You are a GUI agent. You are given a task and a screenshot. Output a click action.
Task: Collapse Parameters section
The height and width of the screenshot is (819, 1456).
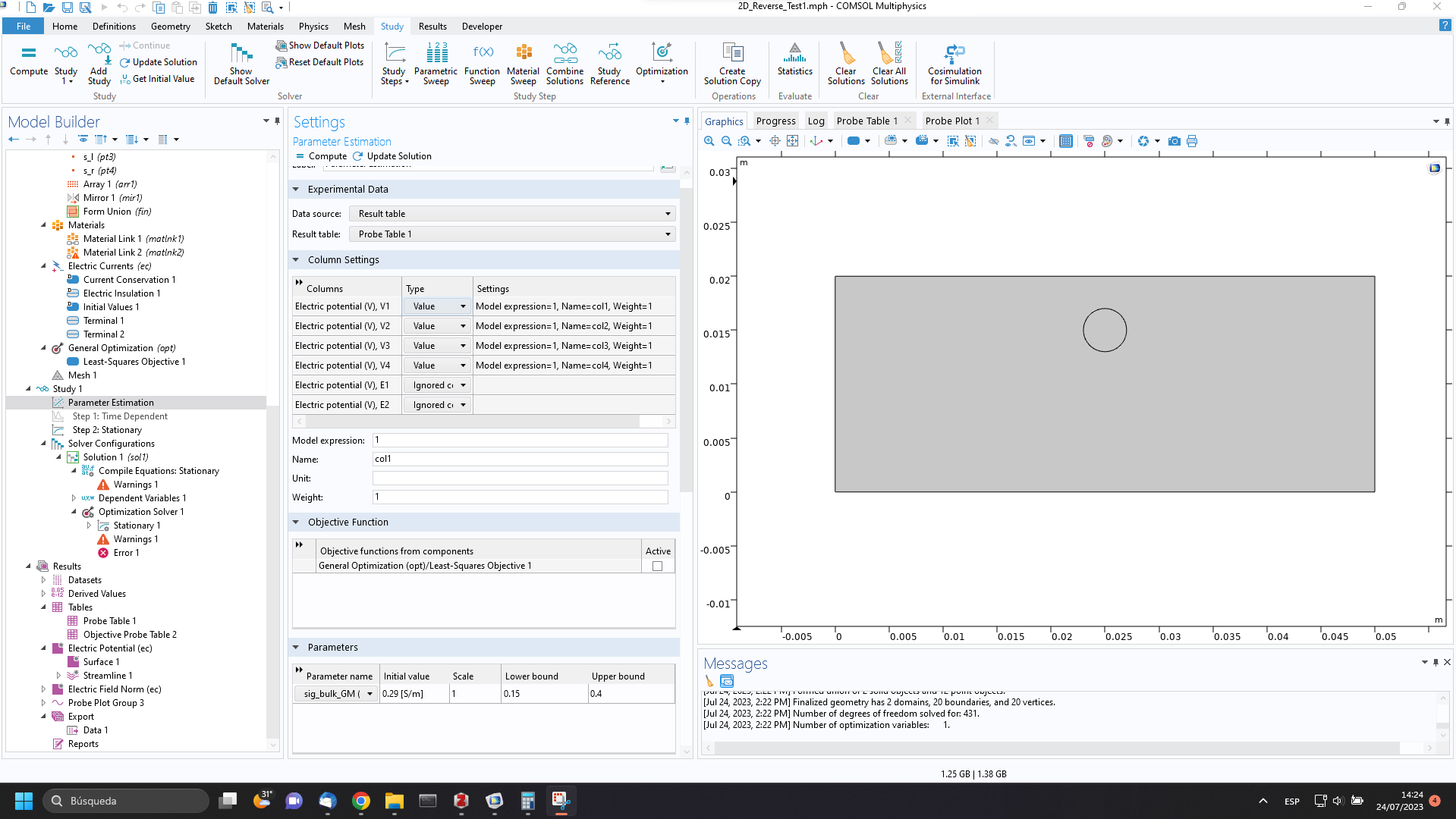[x=296, y=648]
